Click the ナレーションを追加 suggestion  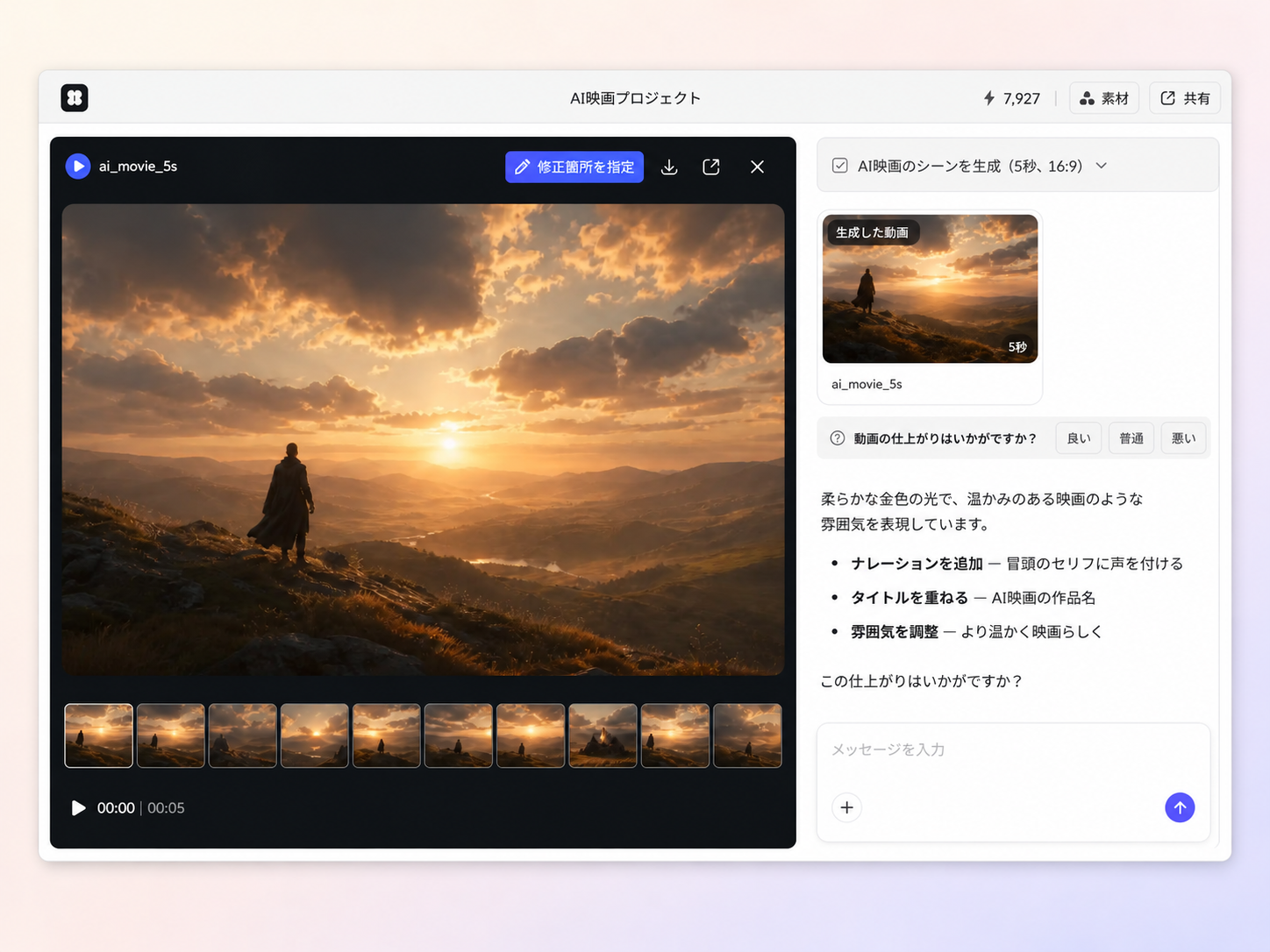[917, 564]
